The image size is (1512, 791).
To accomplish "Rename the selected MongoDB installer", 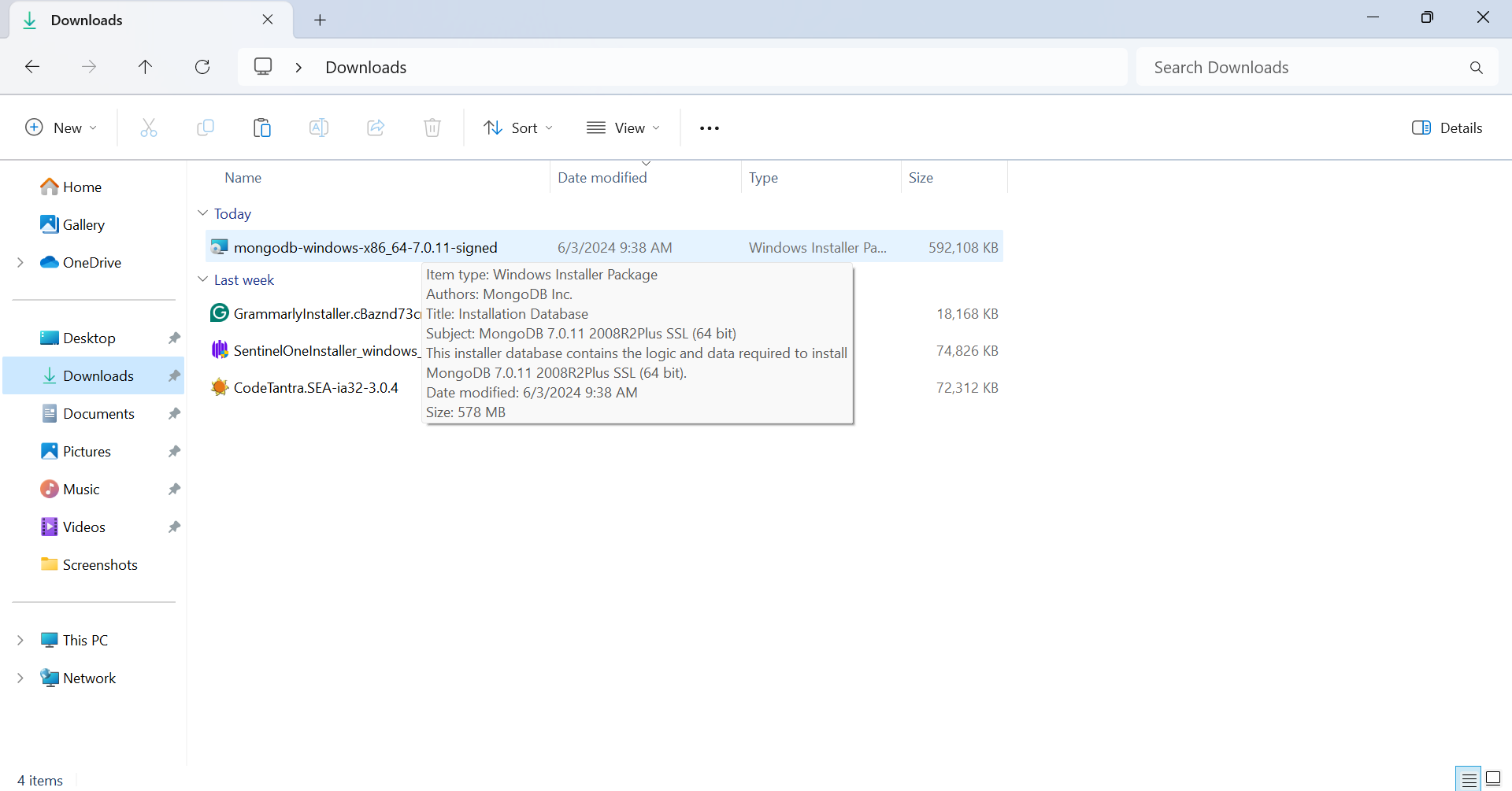I will click(x=319, y=127).
